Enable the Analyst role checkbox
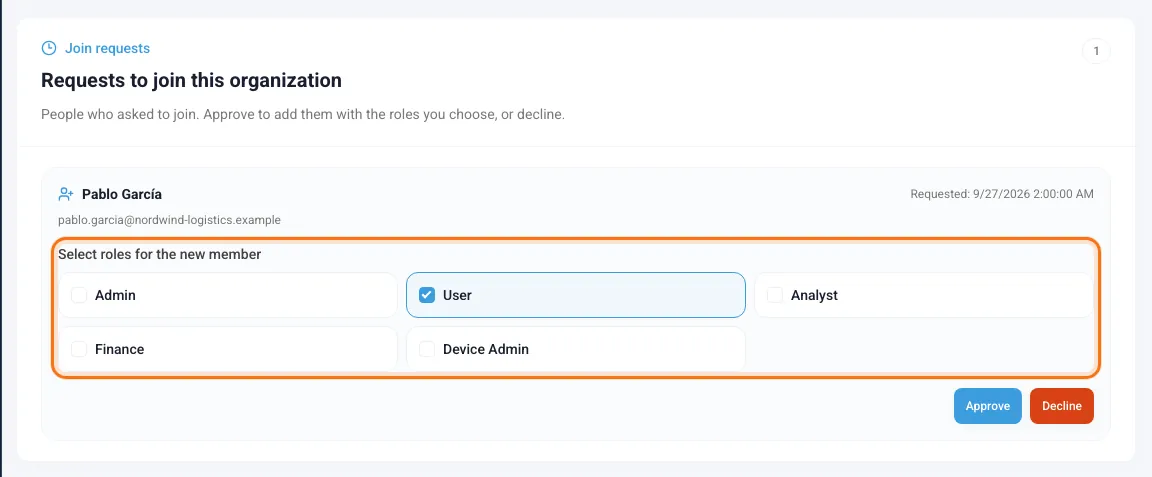This screenshot has height=477, width=1152. click(x=774, y=295)
